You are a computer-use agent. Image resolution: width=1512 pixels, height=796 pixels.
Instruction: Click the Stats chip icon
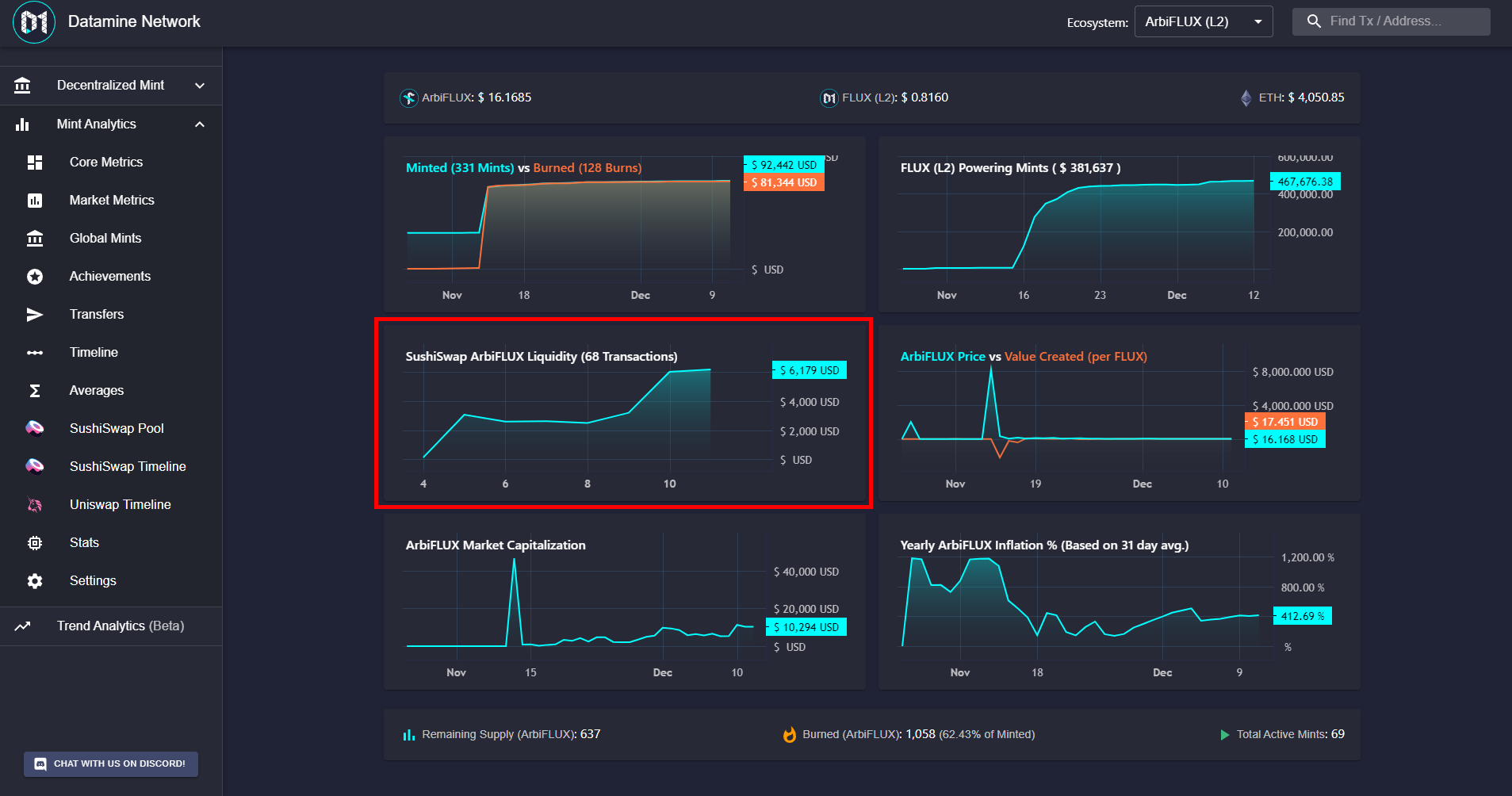pos(35,543)
